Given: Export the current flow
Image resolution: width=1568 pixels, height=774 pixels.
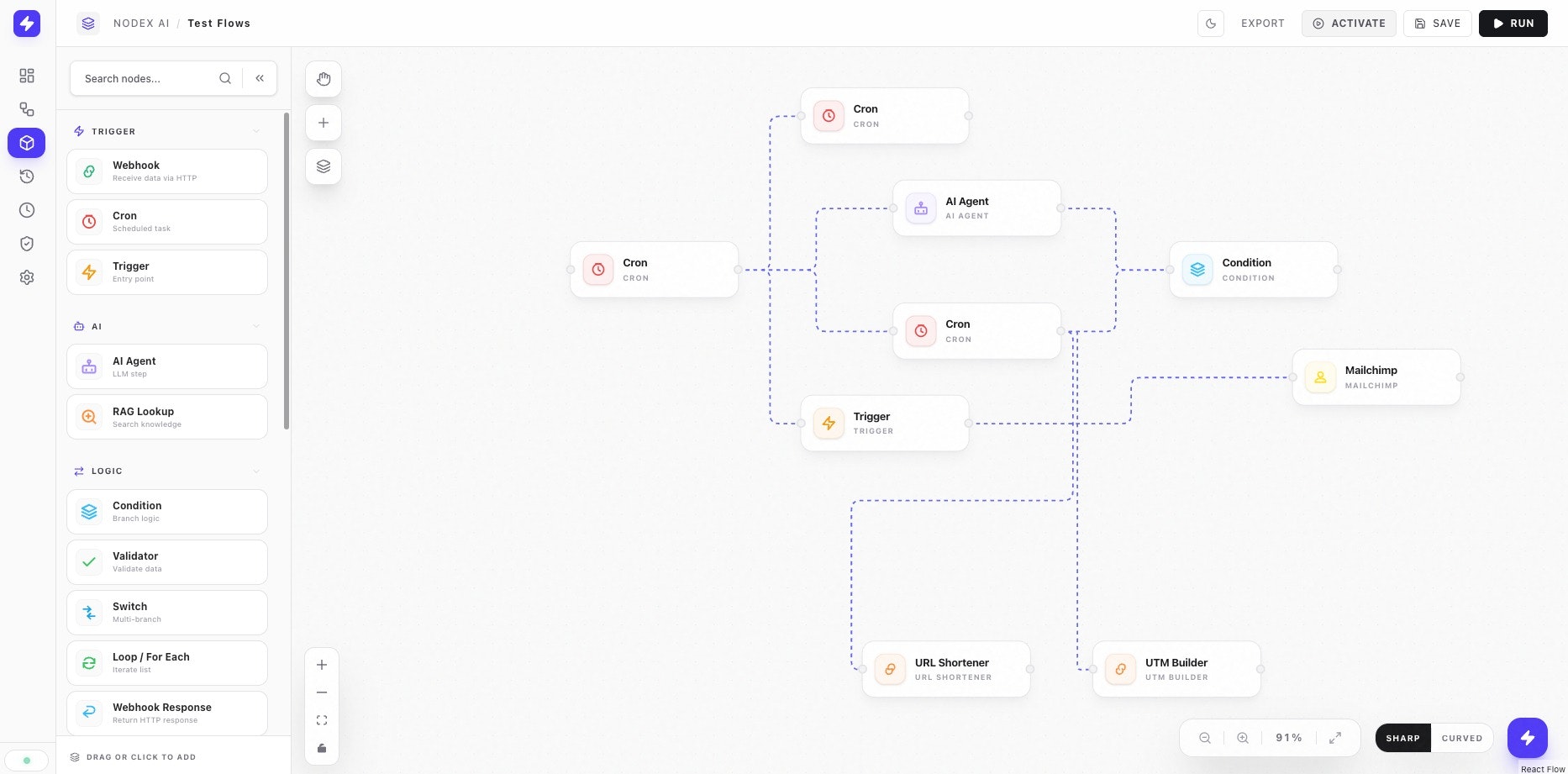Looking at the screenshot, I should coord(1263,24).
